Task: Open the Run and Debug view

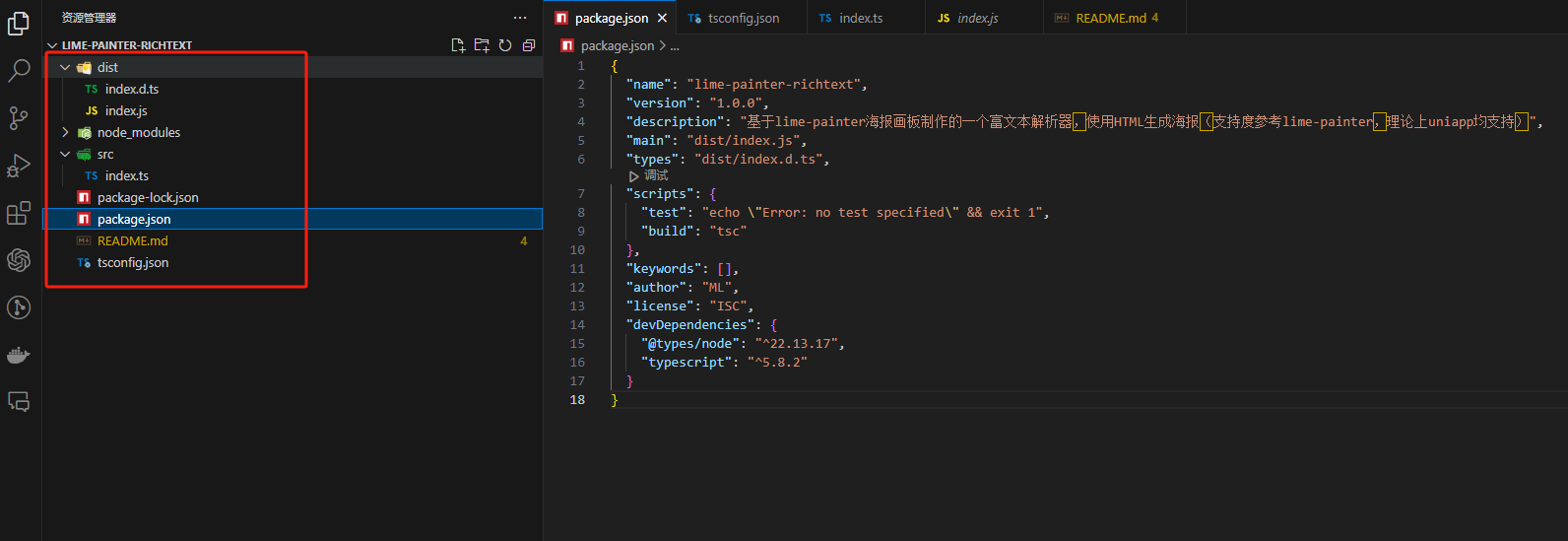Action: point(19,166)
